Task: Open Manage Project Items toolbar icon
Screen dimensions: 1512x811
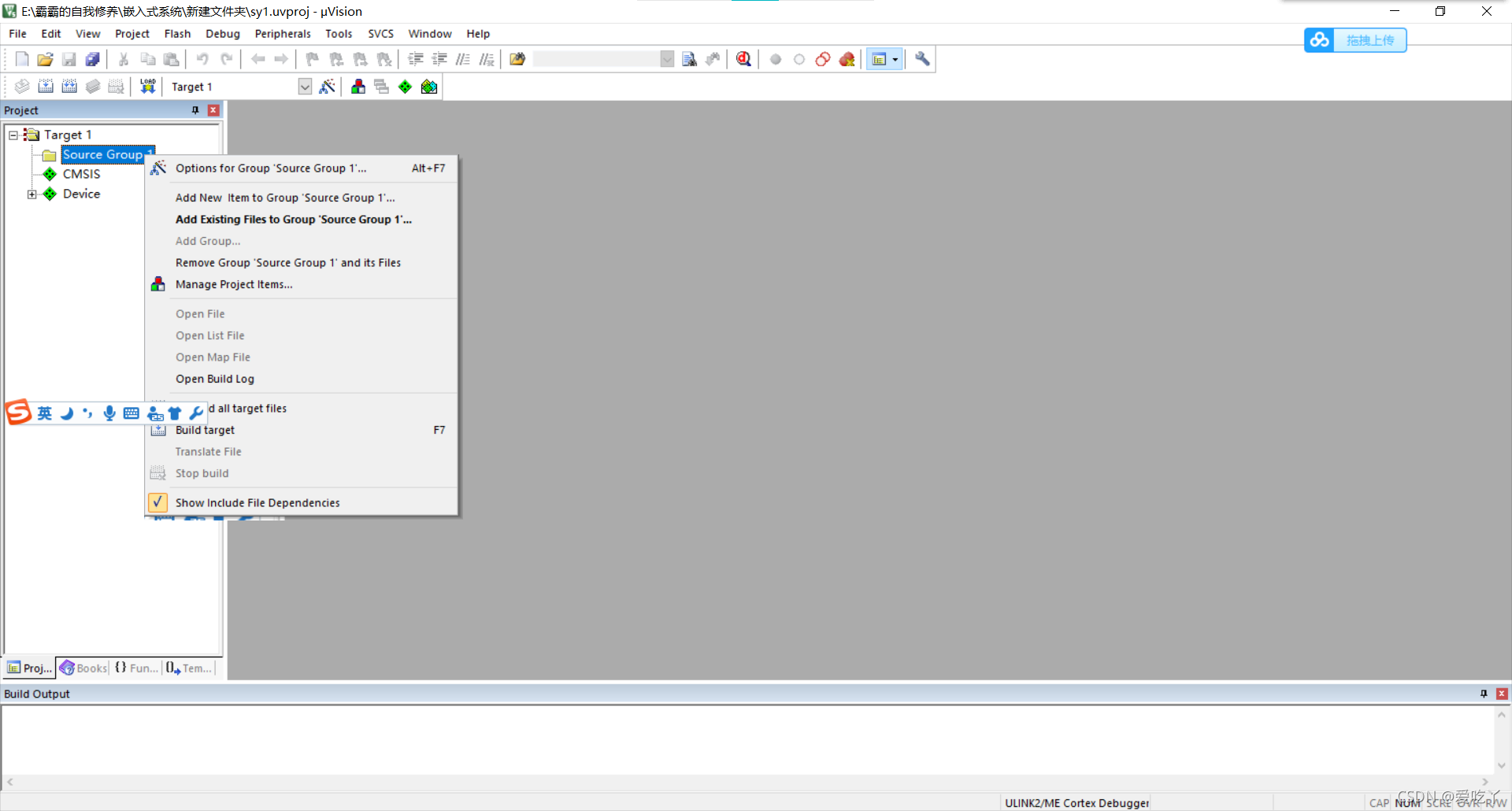Action: 358,87
